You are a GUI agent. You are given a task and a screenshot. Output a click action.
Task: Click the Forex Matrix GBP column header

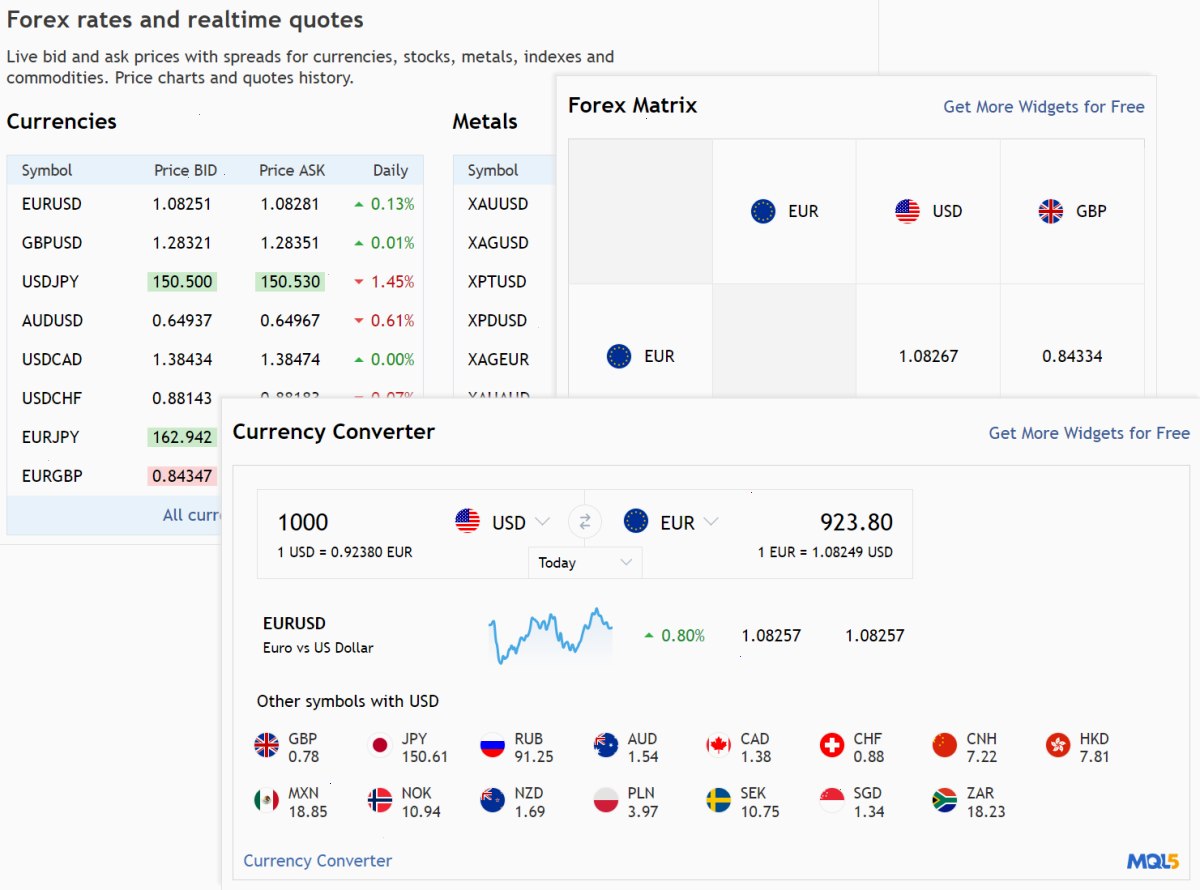[1071, 211]
